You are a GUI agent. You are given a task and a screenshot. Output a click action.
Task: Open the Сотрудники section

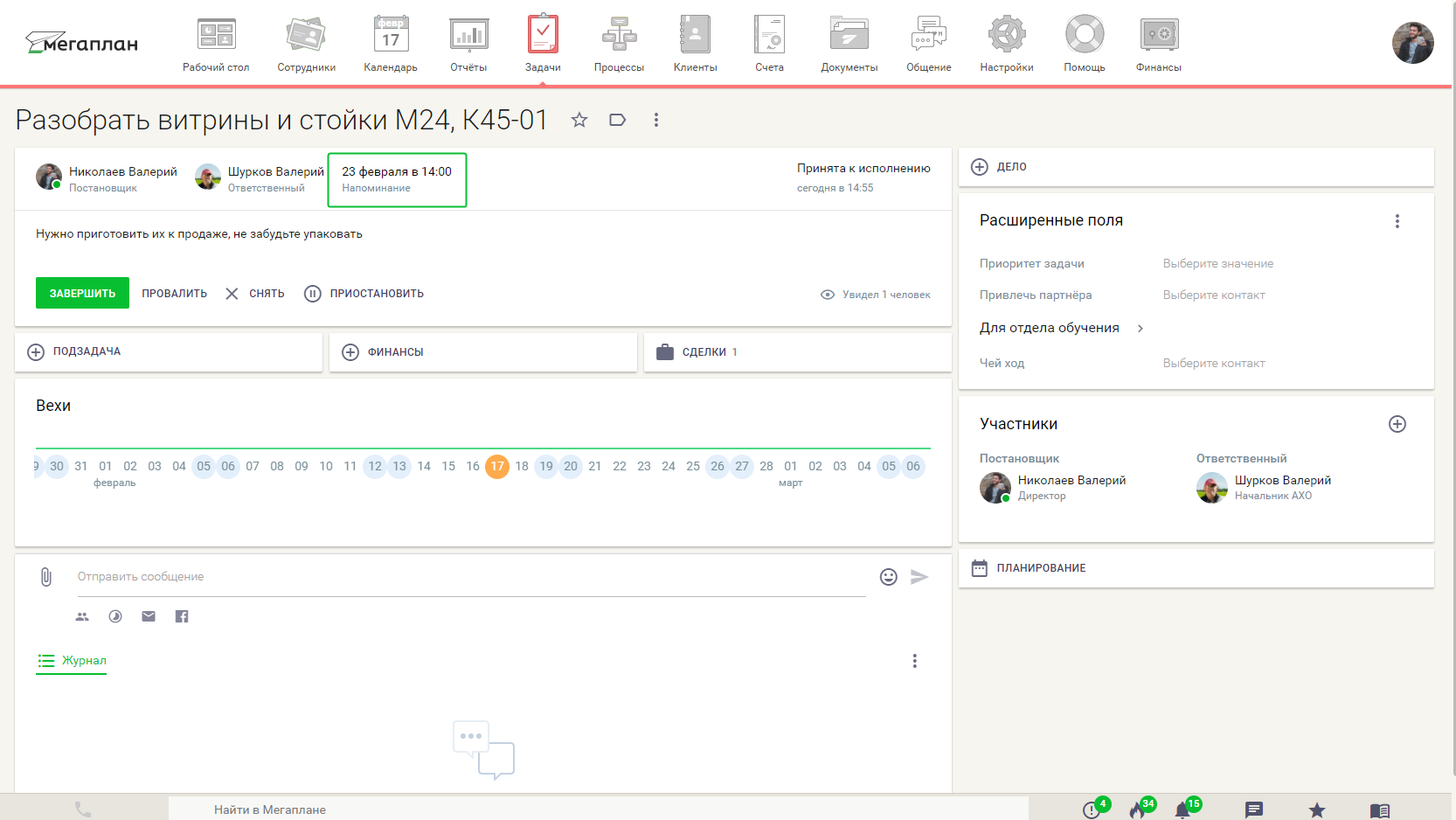(x=306, y=44)
